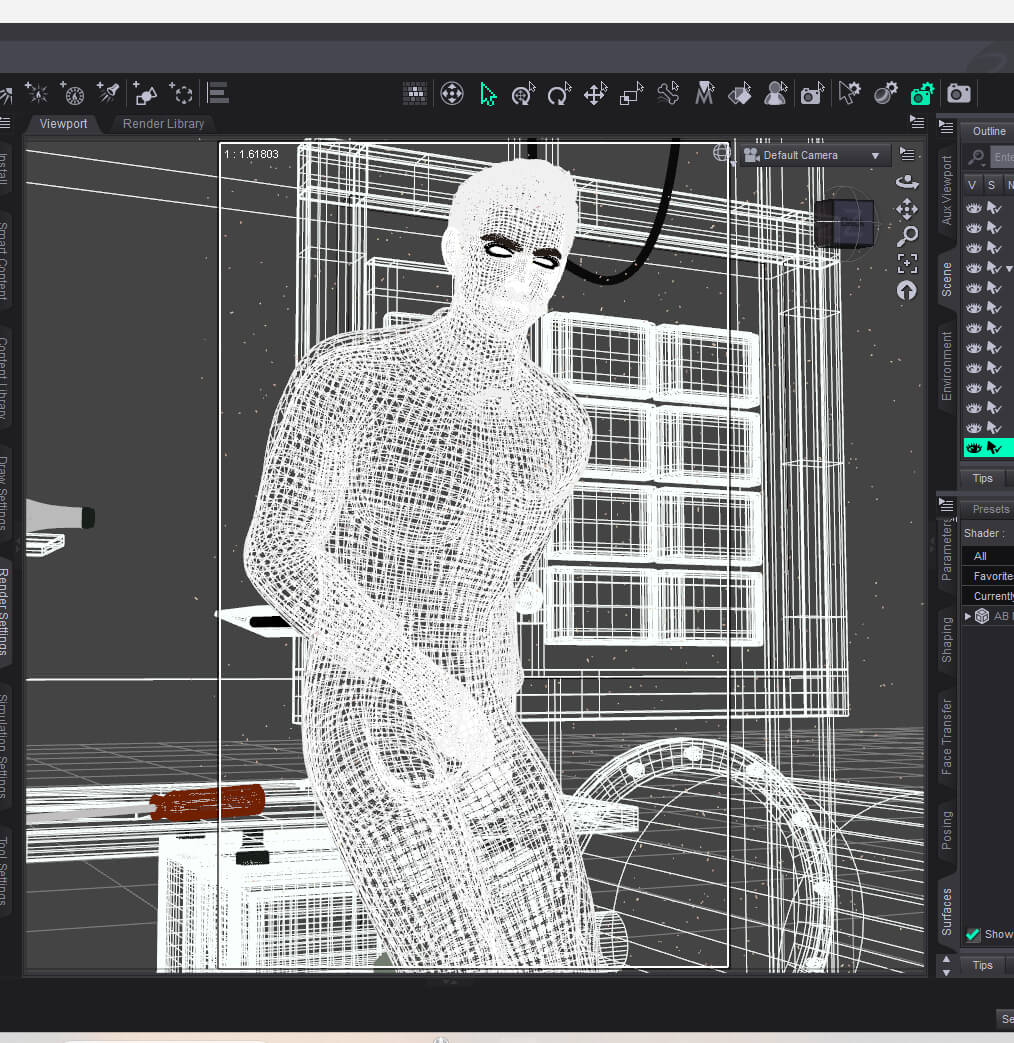This screenshot has height=1043, width=1014.
Task: Select the Viewport tab
Action: click(x=63, y=124)
